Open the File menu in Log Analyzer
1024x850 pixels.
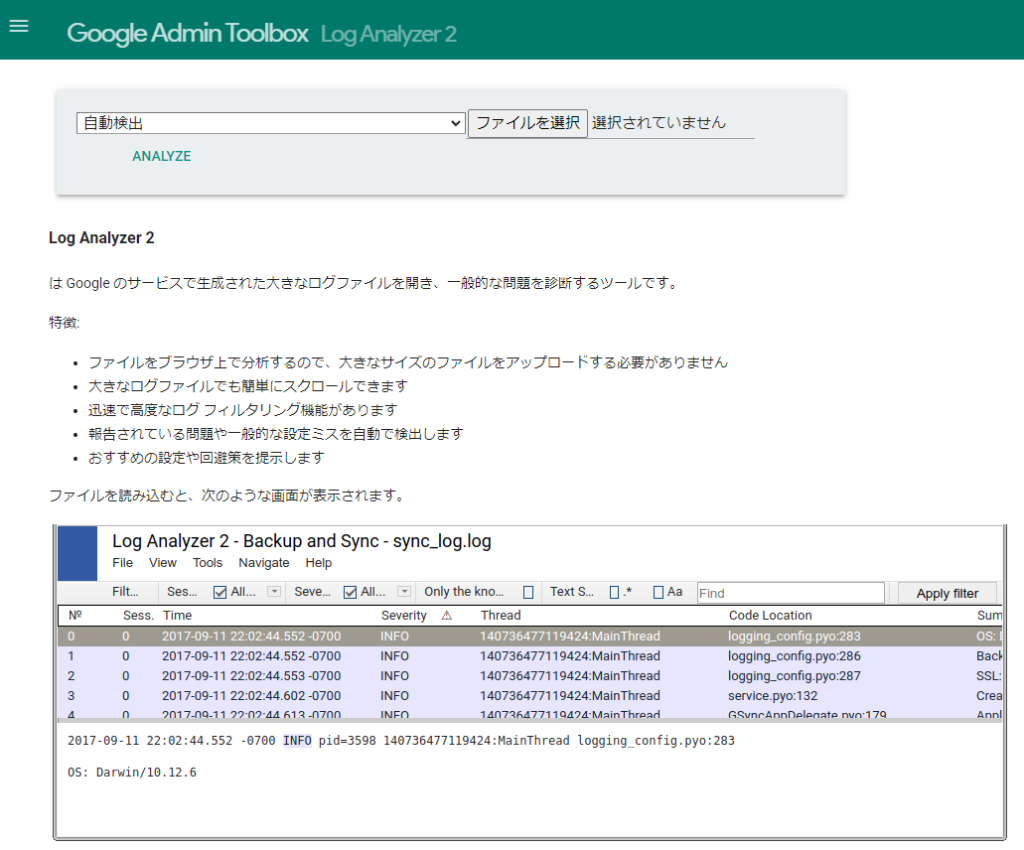122,563
